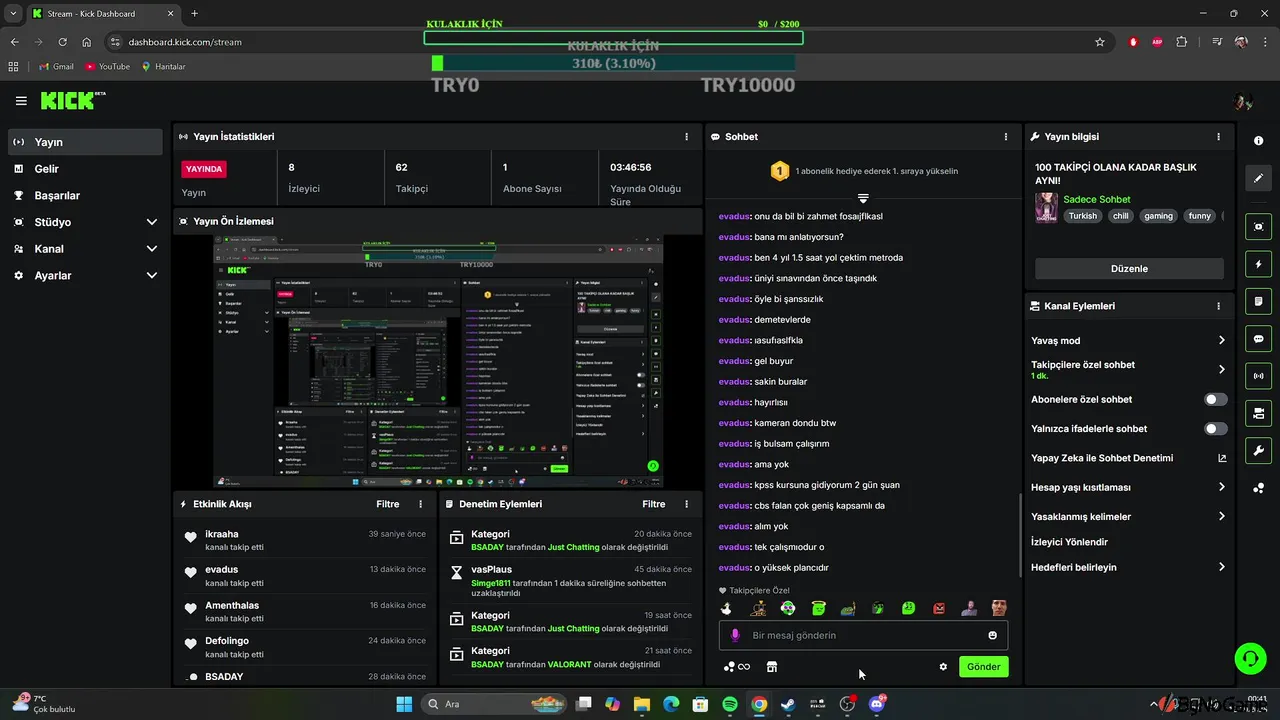This screenshot has width=1280, height=720.
Task: Open Yapay Zeka ile Sohbet Denetimi link
Action: click(x=1128, y=458)
